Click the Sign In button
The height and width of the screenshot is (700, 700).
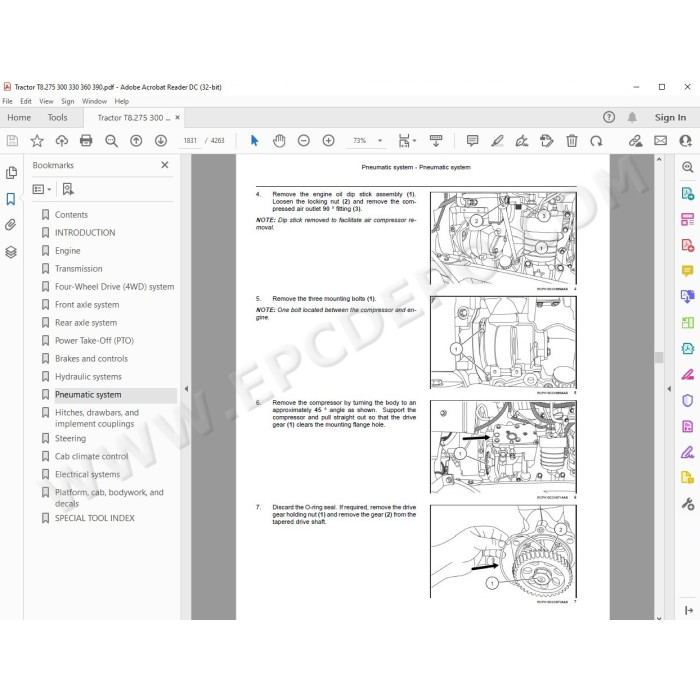coord(670,117)
